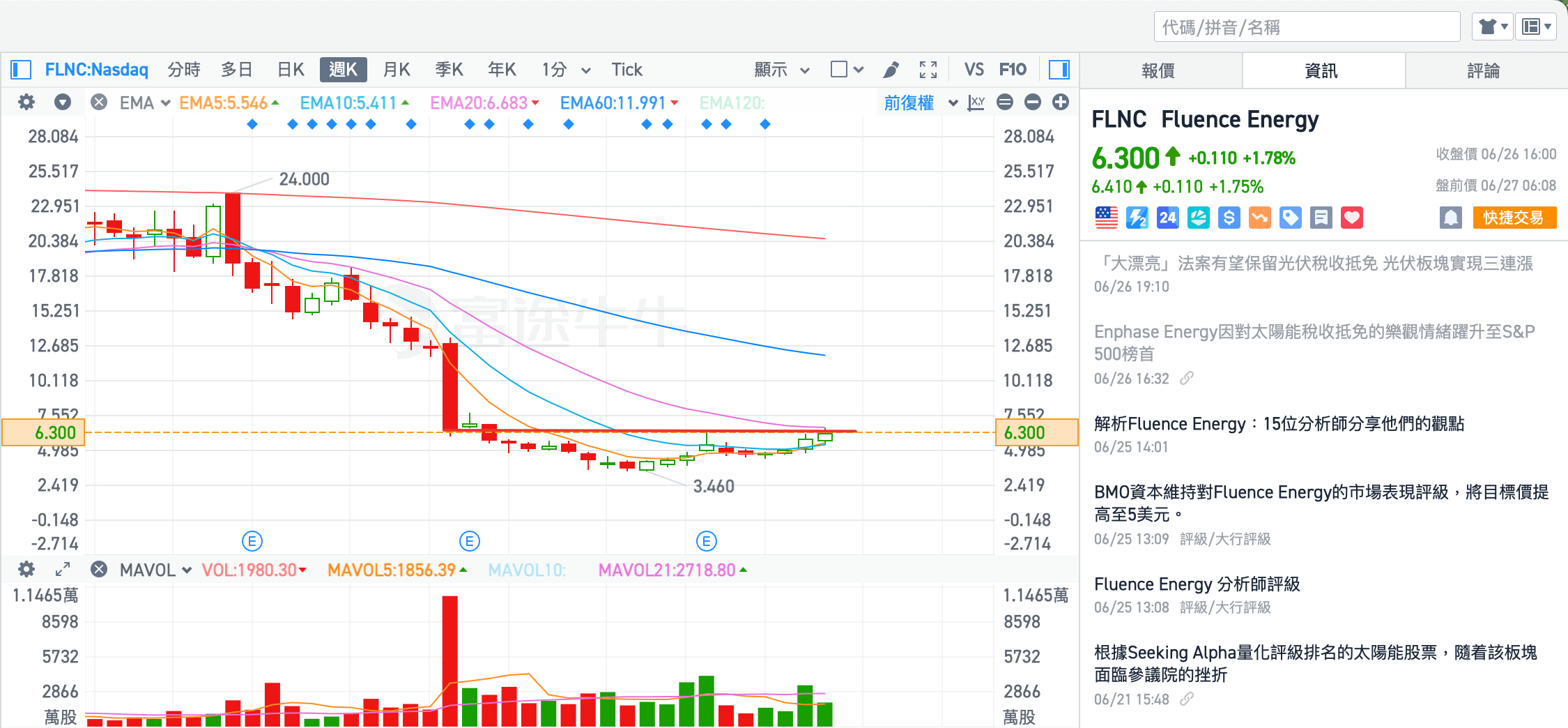
Task: Open the 資訊 news tab
Action: click(x=1323, y=71)
